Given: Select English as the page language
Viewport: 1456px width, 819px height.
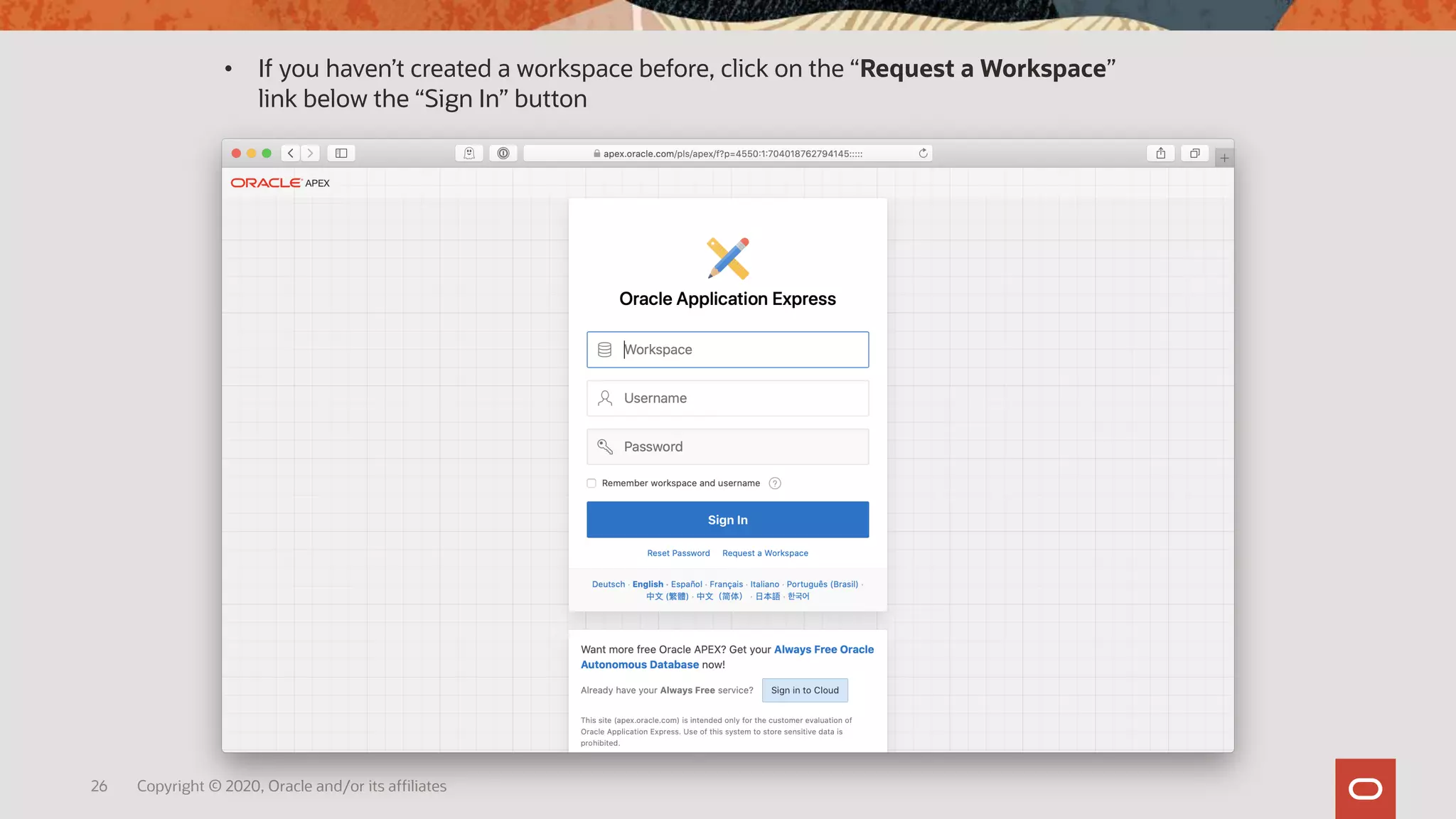Looking at the screenshot, I should 648,584.
